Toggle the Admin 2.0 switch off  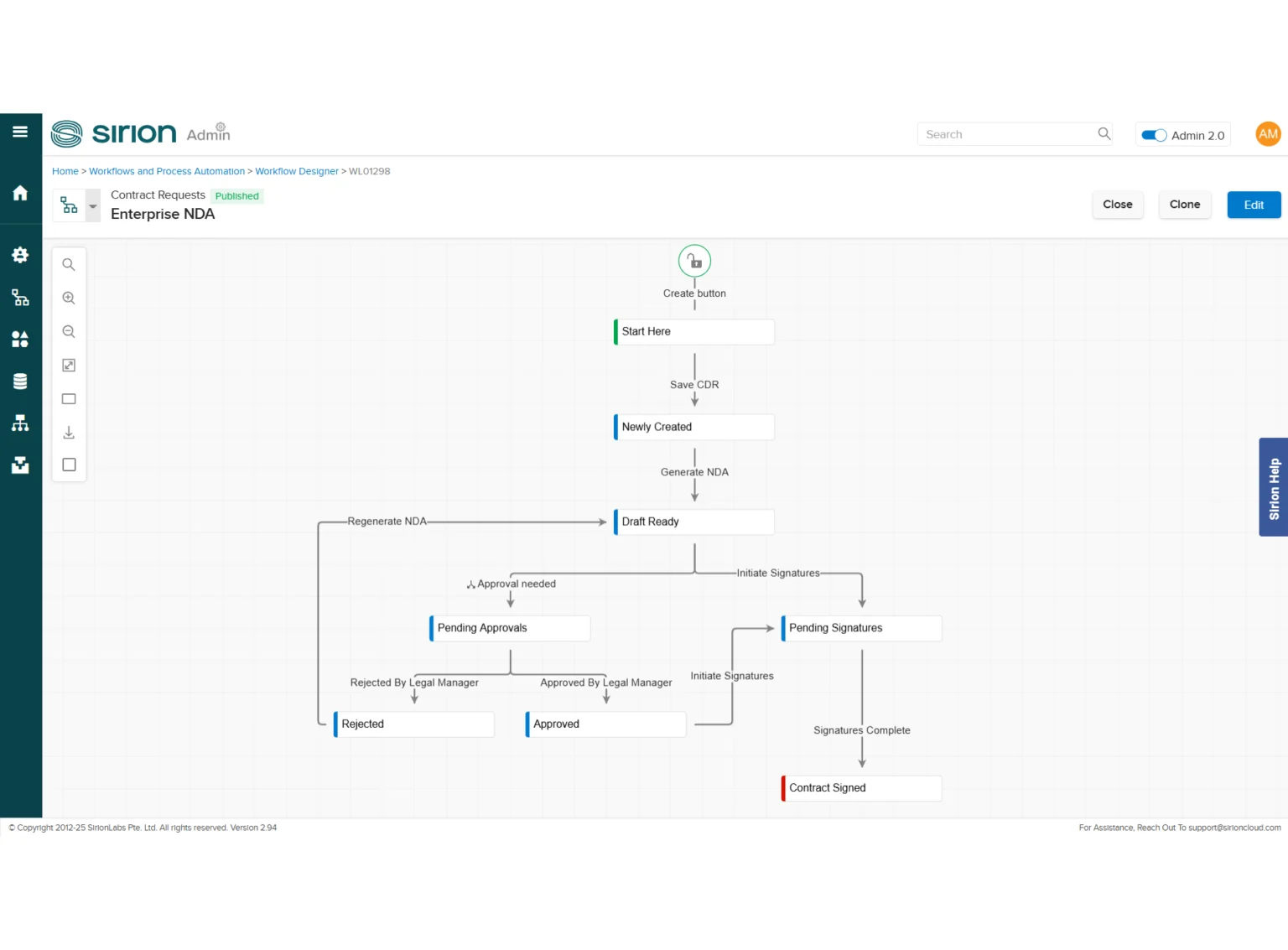[1154, 134]
